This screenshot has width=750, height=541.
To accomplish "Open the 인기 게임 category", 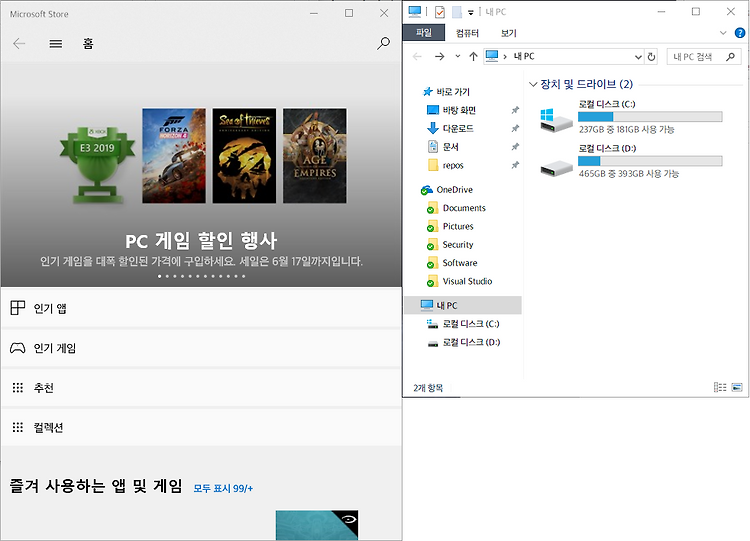I will click(201, 348).
